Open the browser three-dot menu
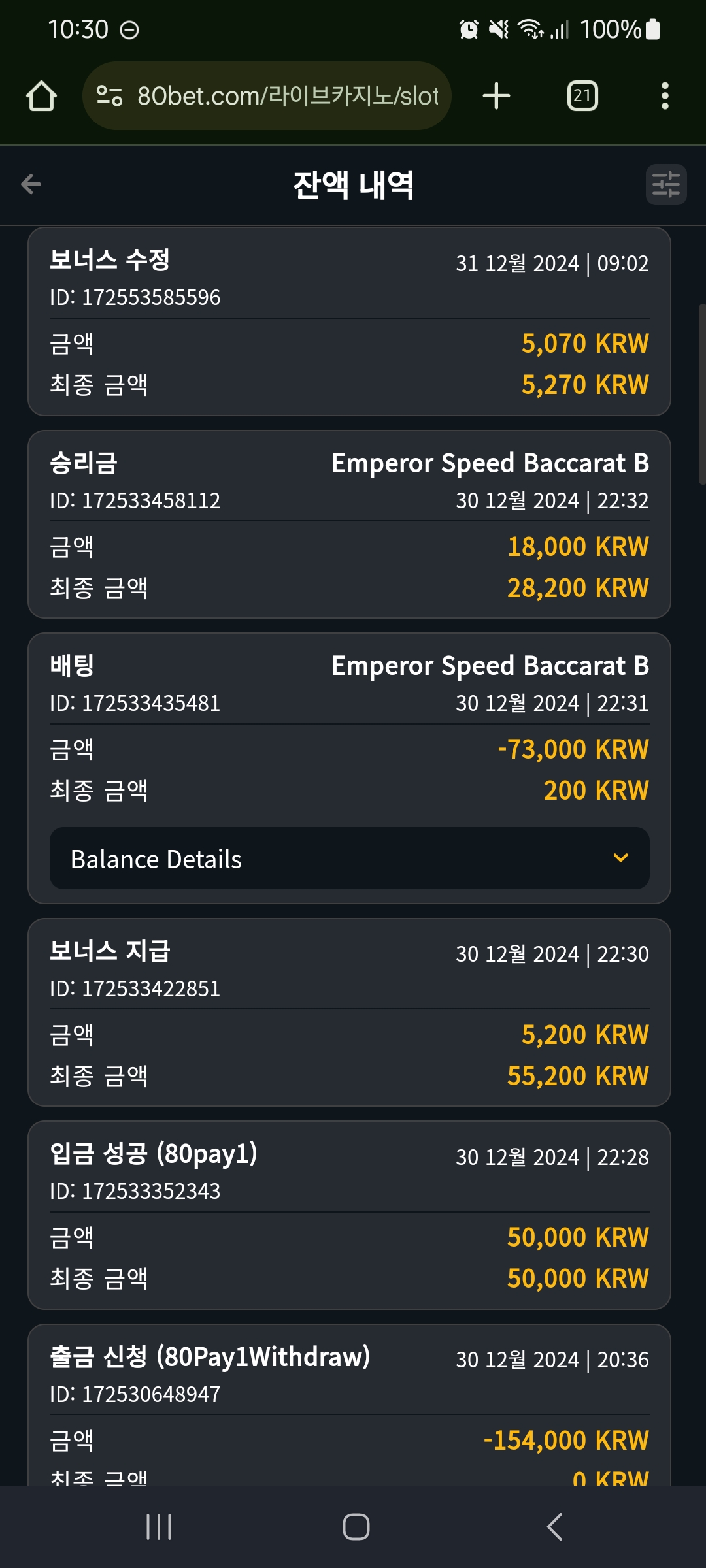This screenshot has height=1568, width=706. click(665, 96)
